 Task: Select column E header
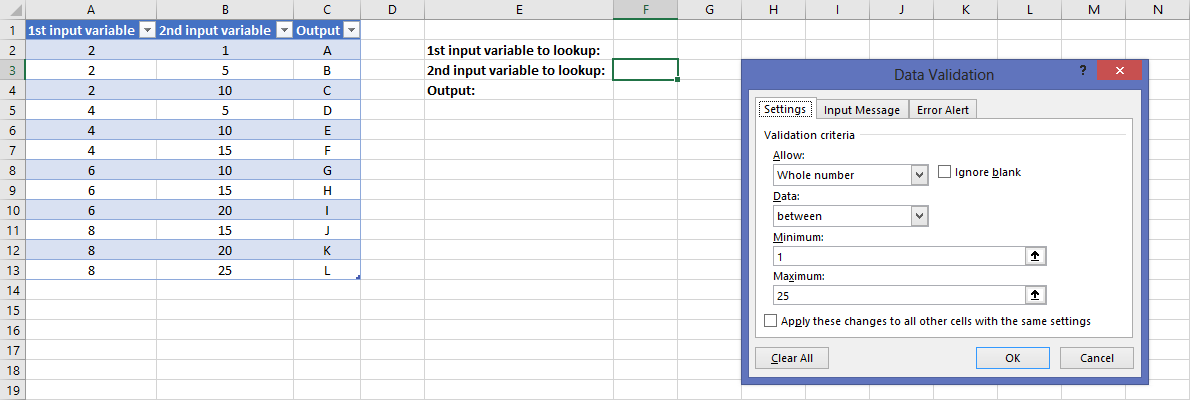(x=519, y=10)
